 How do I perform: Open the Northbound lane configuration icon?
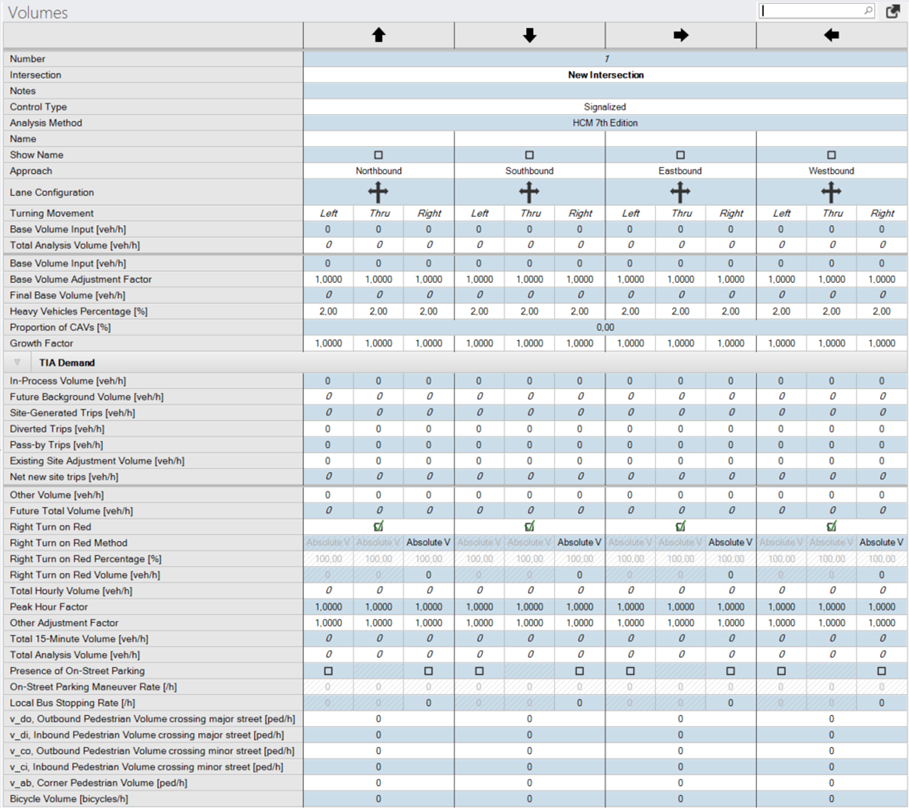pyautogui.click(x=378, y=192)
